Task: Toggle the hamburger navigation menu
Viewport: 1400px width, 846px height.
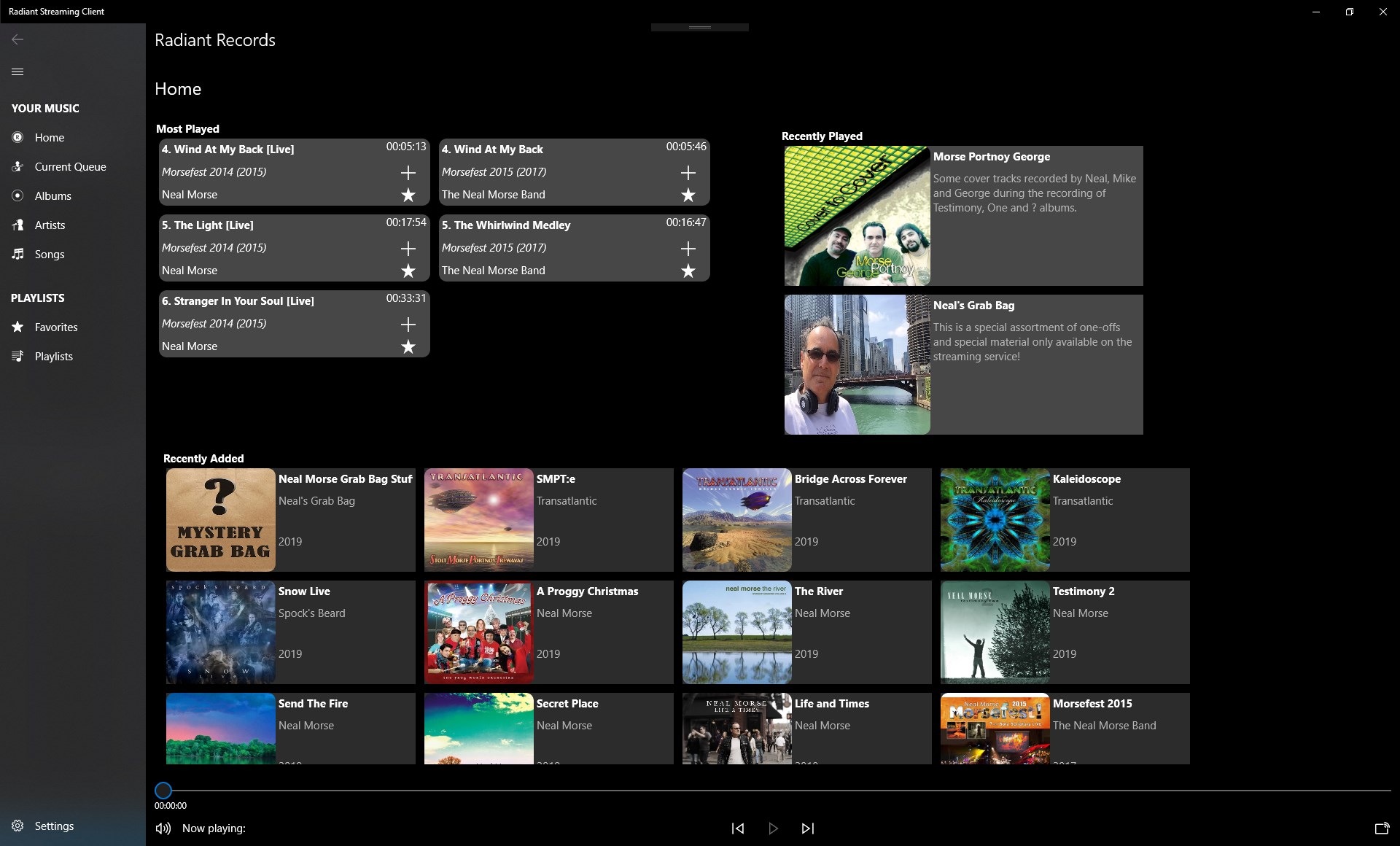Action: tap(17, 71)
